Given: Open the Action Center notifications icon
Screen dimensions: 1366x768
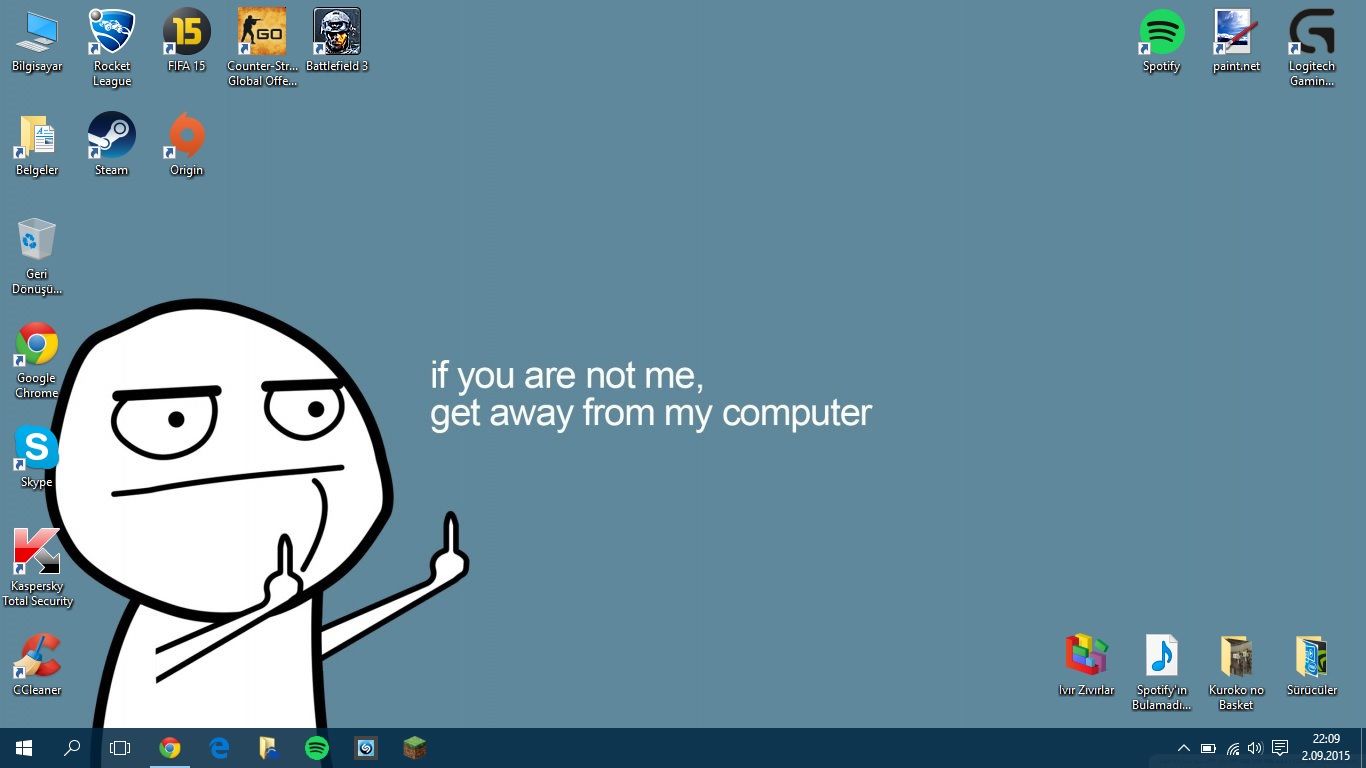Looking at the screenshot, I should (x=1279, y=748).
